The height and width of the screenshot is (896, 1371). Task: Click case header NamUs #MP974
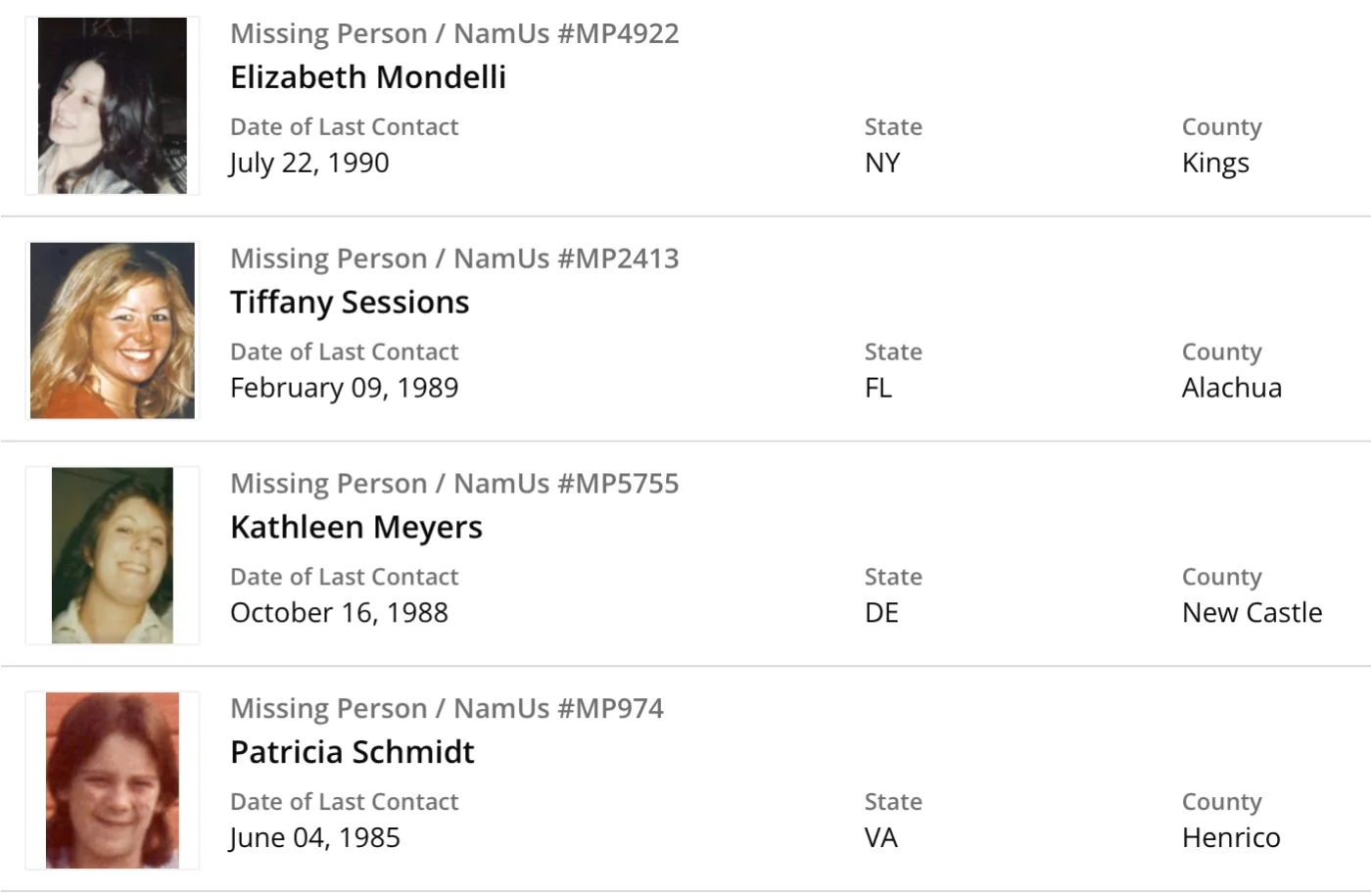[x=447, y=708]
